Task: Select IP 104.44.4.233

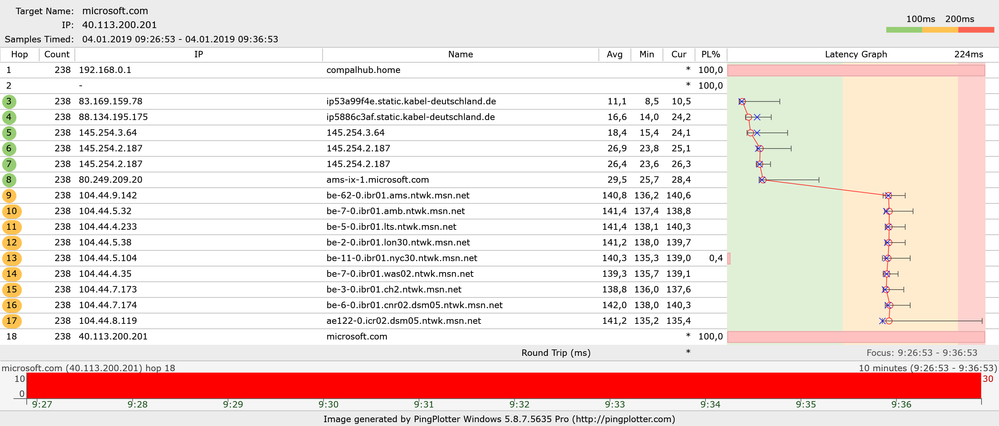Action: (108, 227)
